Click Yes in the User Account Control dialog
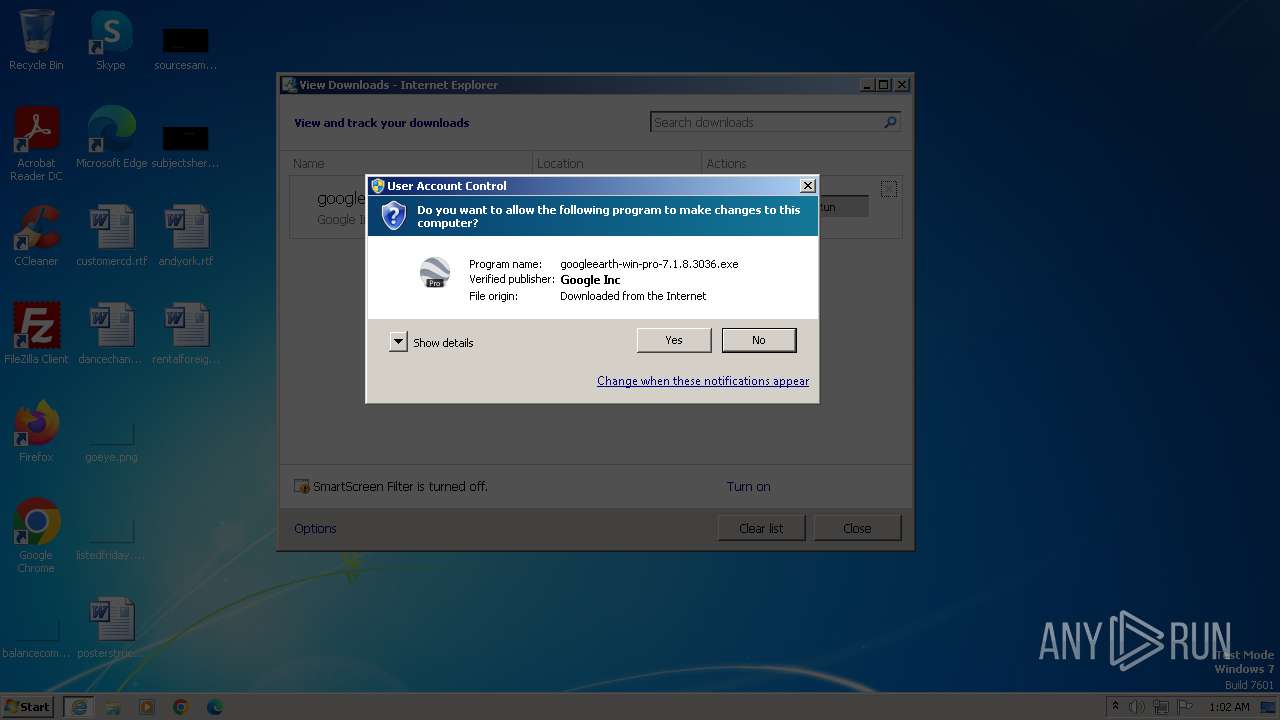The width and height of the screenshot is (1280, 720). [x=674, y=340]
